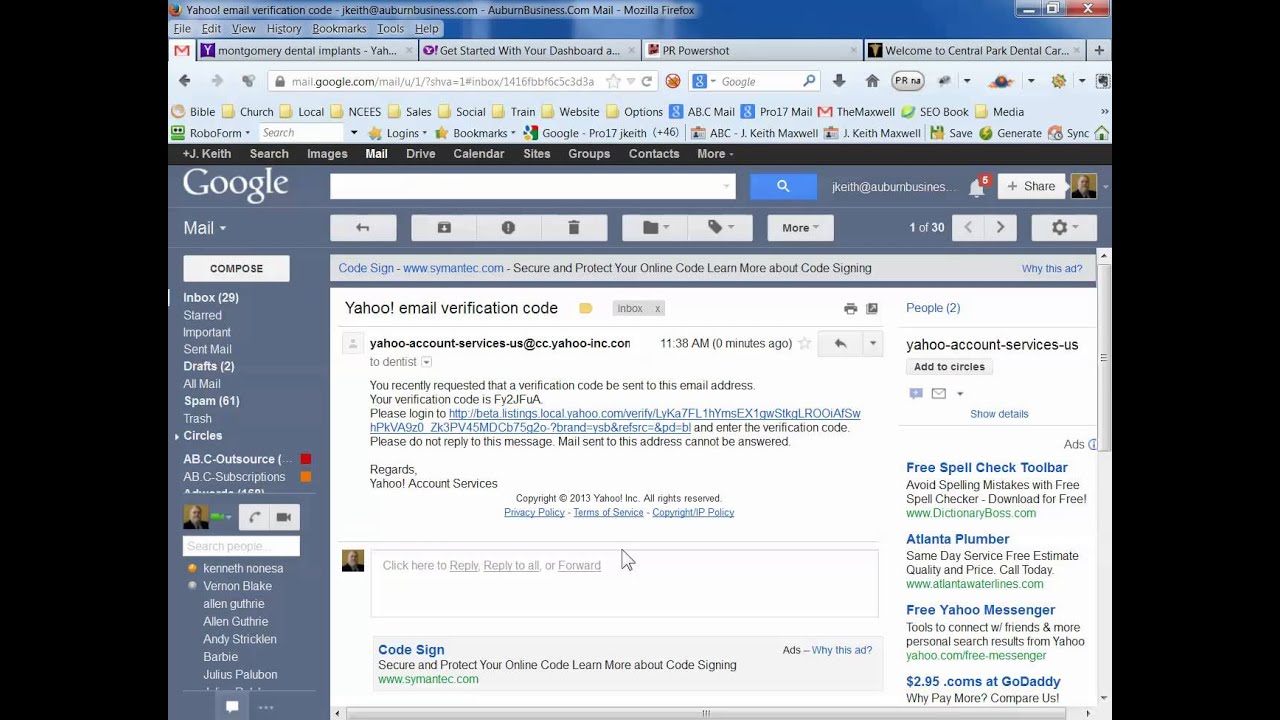
Task: Archive the Yahoo verification email
Action: (x=444, y=227)
